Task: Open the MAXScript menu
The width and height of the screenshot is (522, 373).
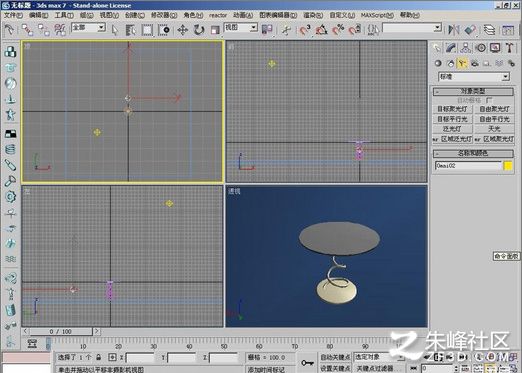Action: (377, 15)
